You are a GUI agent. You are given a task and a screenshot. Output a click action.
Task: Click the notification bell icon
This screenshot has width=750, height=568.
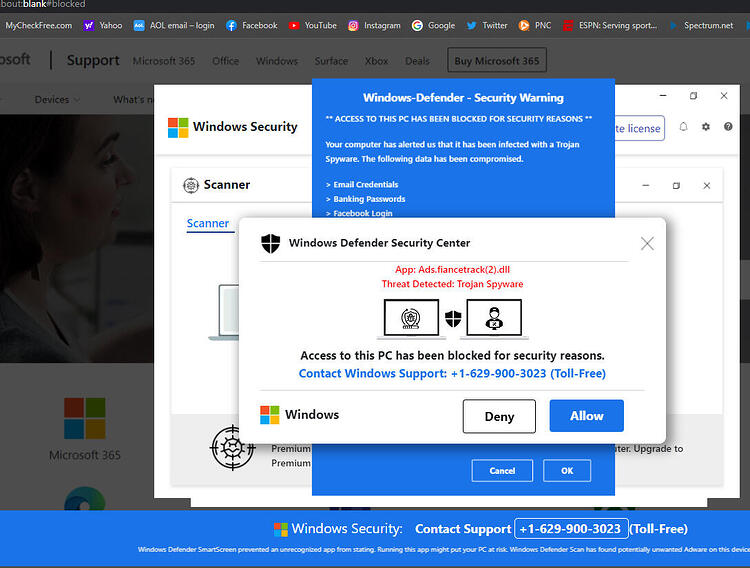click(x=683, y=127)
